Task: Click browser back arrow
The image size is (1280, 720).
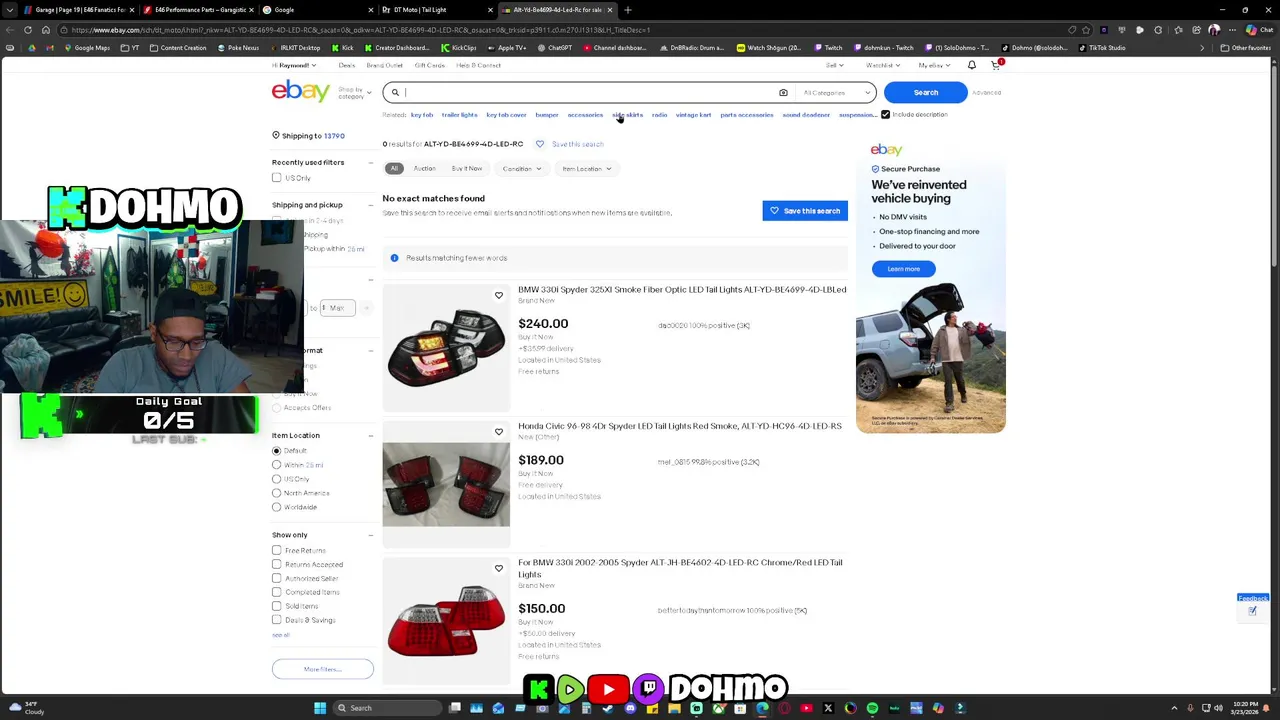Action: [x=10, y=30]
